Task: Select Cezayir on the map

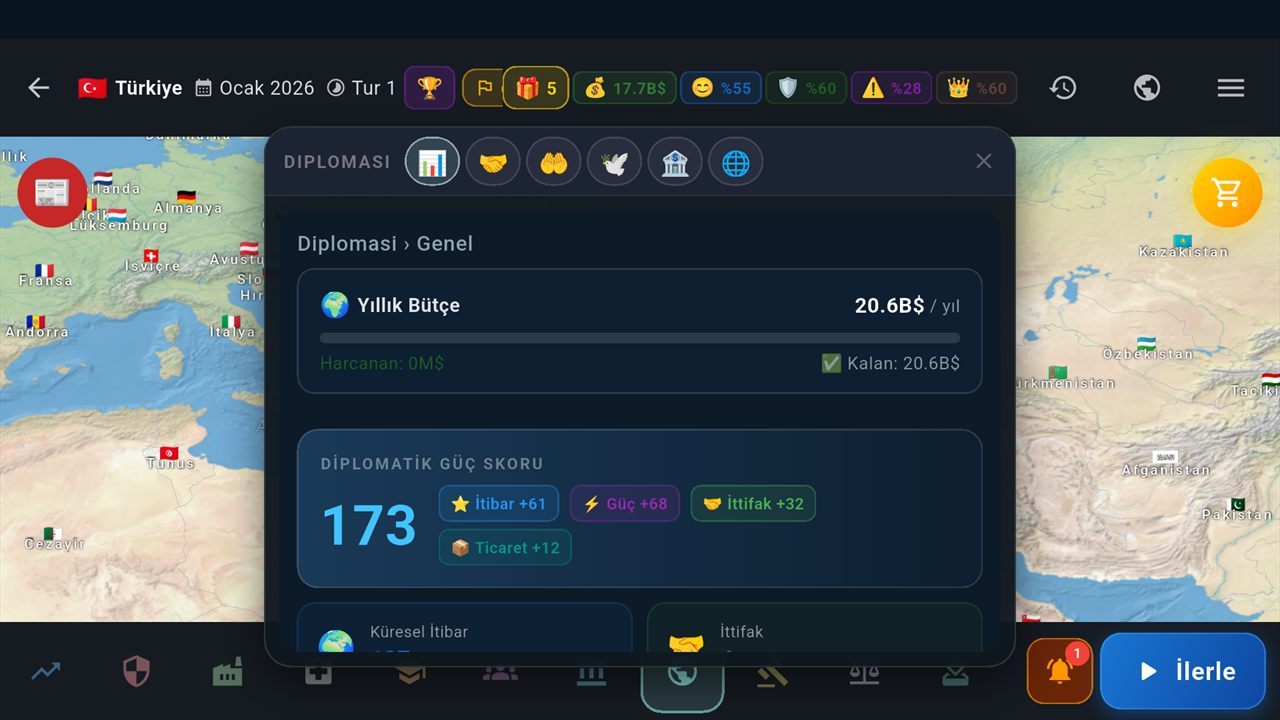Action: click(54, 539)
